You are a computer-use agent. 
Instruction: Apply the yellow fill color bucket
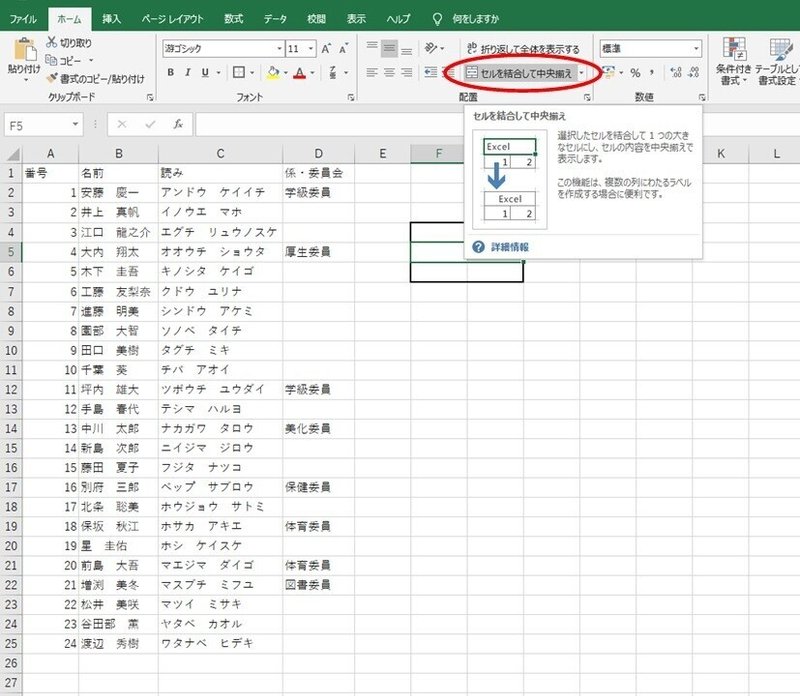(273, 72)
